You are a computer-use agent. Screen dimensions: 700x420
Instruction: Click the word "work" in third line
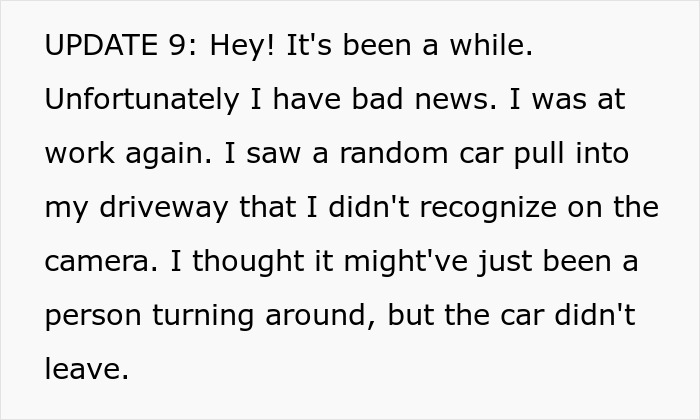(x=81, y=155)
